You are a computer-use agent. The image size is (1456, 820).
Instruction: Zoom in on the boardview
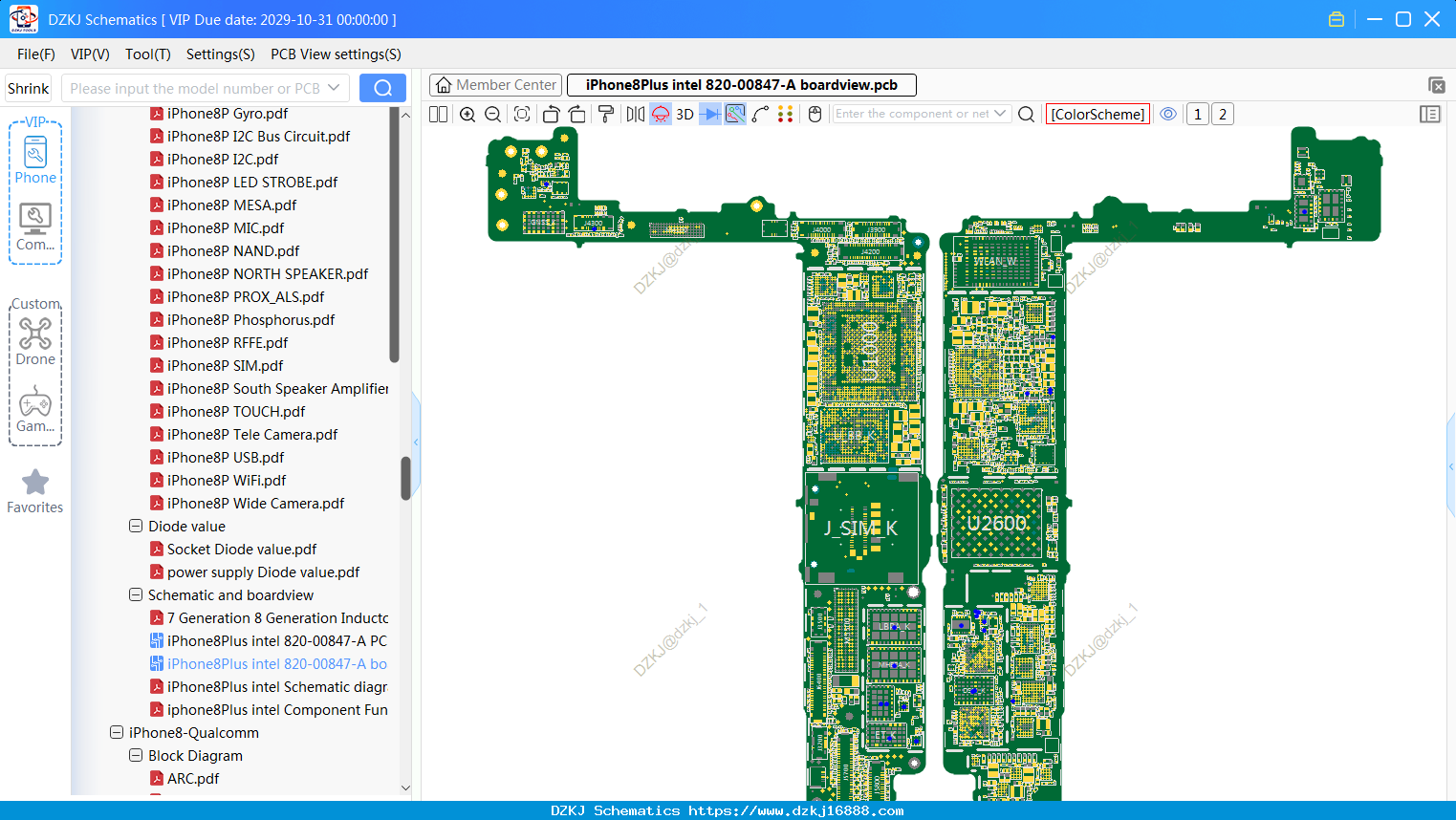point(467,115)
